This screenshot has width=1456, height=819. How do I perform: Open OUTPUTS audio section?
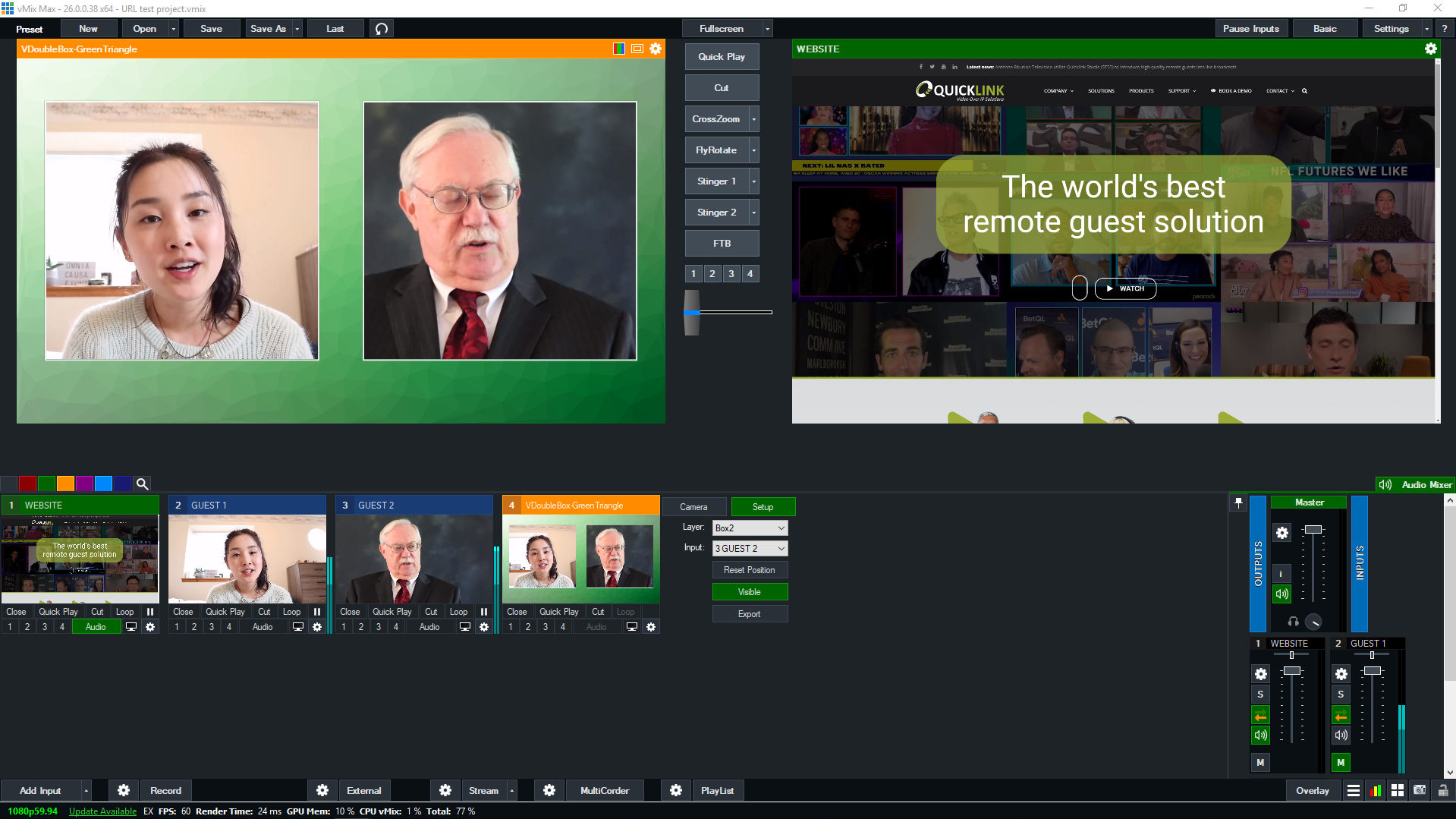click(1258, 564)
